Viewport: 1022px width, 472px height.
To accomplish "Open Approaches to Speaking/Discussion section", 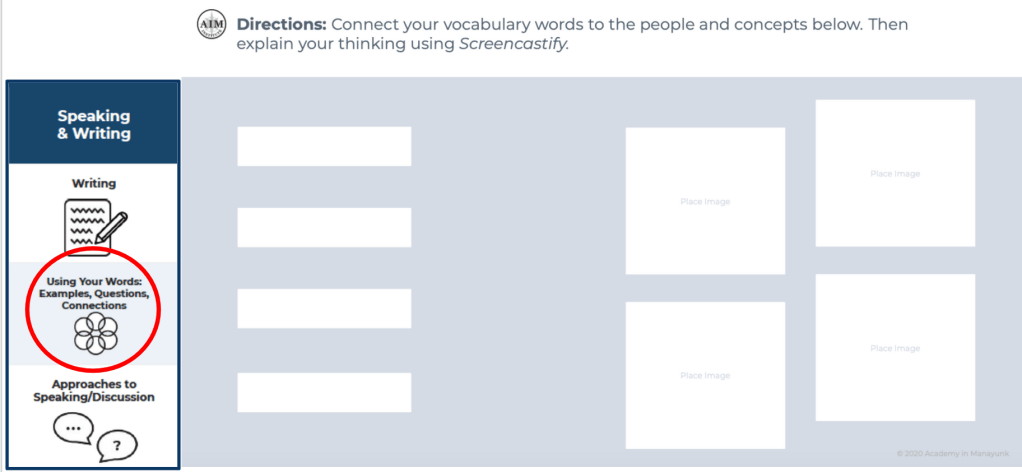I will coord(94,391).
